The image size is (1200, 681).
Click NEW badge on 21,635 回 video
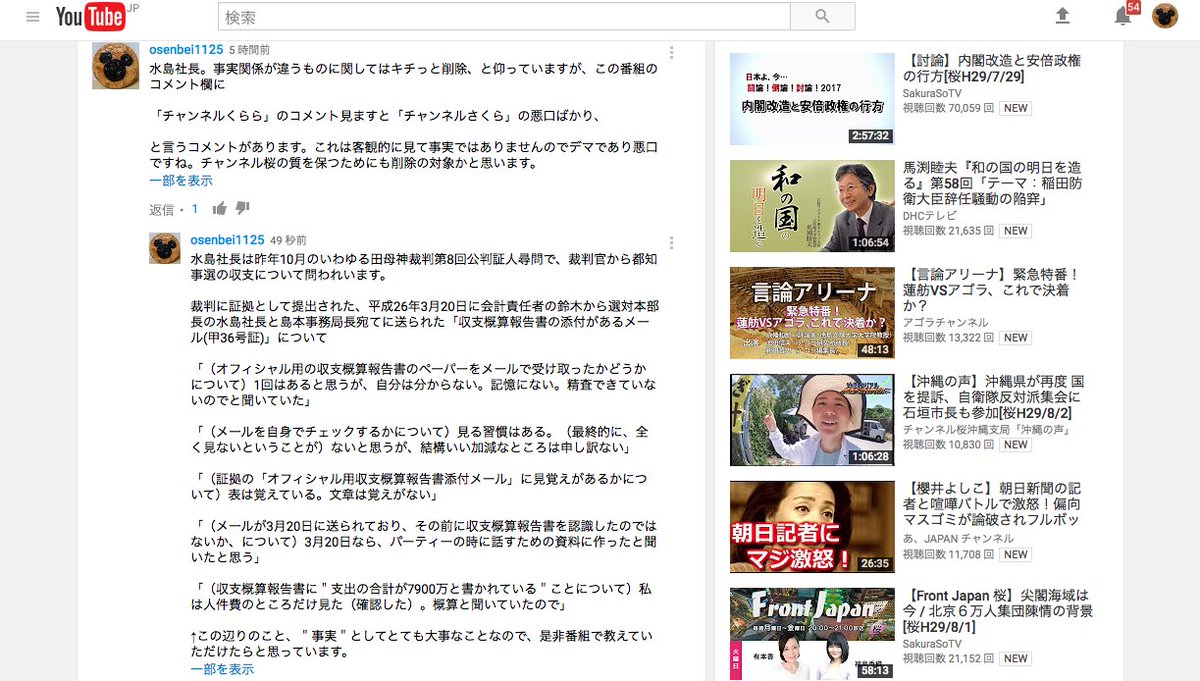coord(1016,230)
